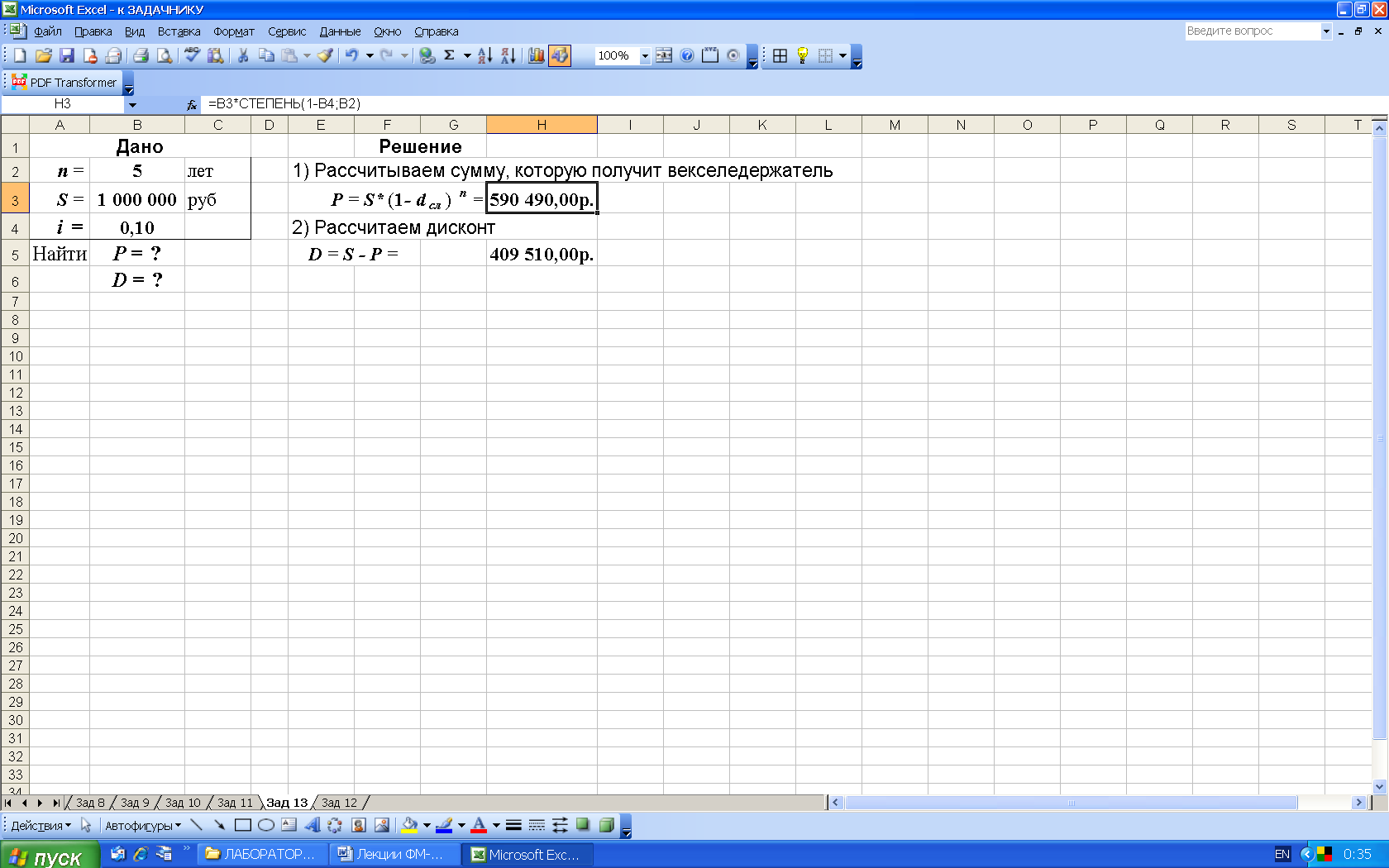Viewport: 1389px width, 868px height.
Task: Select cell H5 with value 409 510,00р.
Action: pos(542,254)
